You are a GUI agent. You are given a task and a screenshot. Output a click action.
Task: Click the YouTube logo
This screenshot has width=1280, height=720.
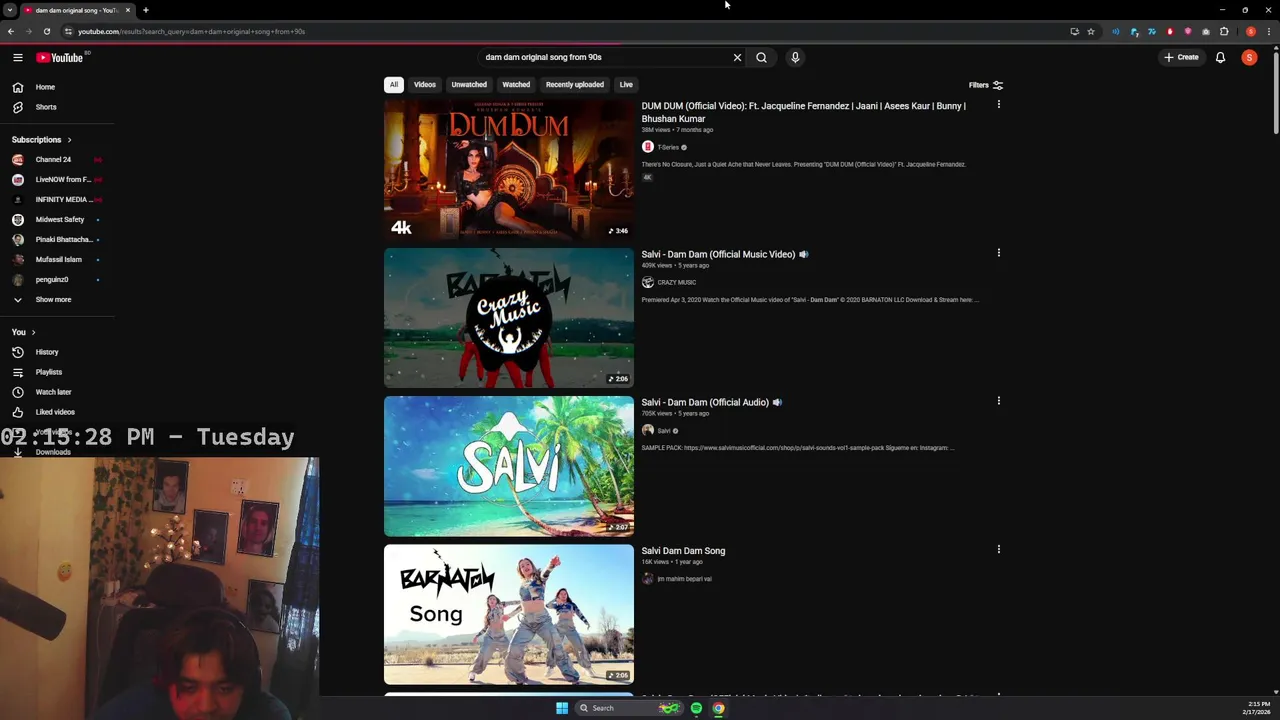tap(60, 57)
